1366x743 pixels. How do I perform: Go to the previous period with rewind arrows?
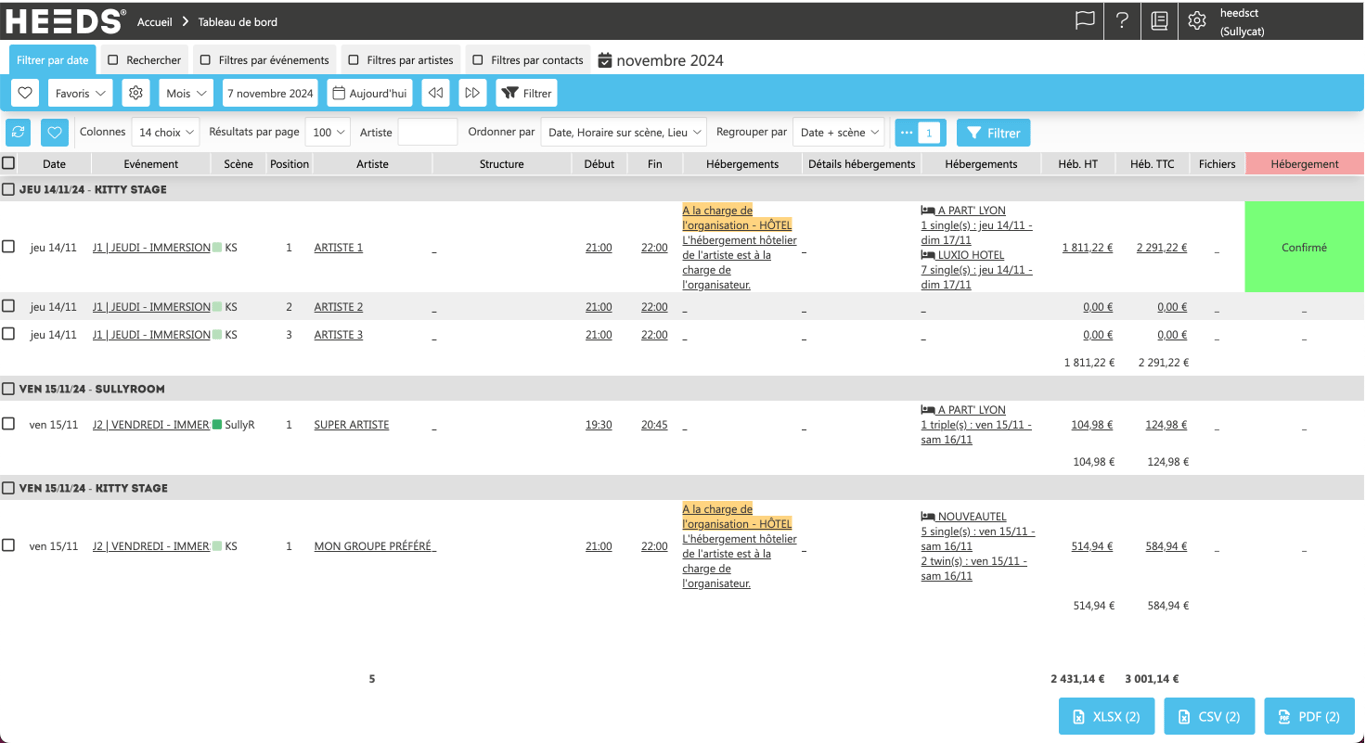[435, 93]
